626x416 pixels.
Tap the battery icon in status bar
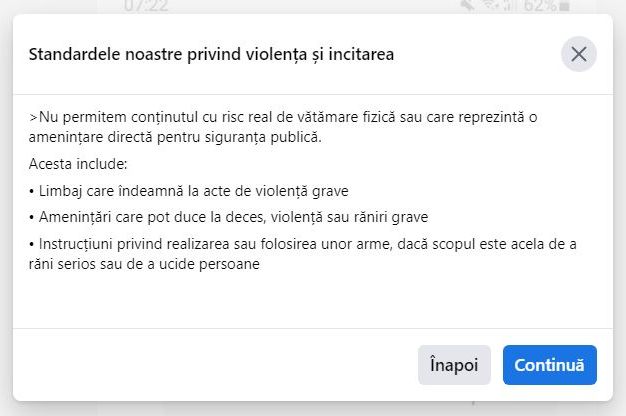(566, 6)
